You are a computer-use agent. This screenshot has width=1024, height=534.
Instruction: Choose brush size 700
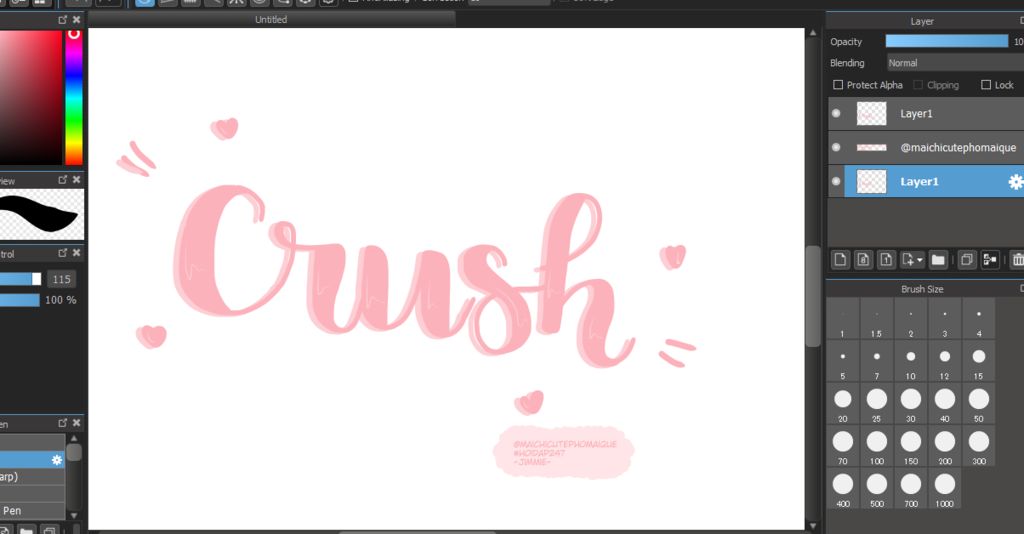click(910, 488)
